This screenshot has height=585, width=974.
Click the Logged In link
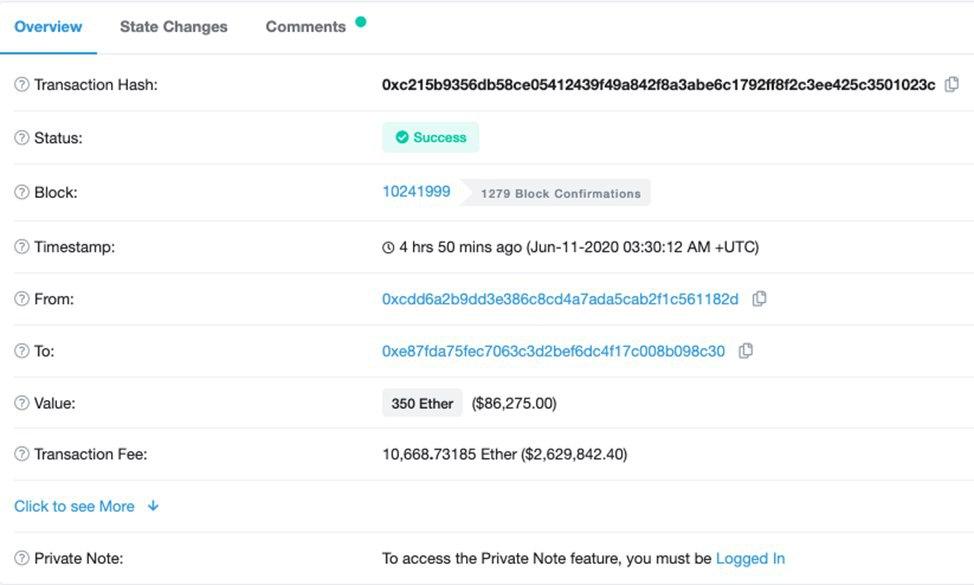pos(750,558)
